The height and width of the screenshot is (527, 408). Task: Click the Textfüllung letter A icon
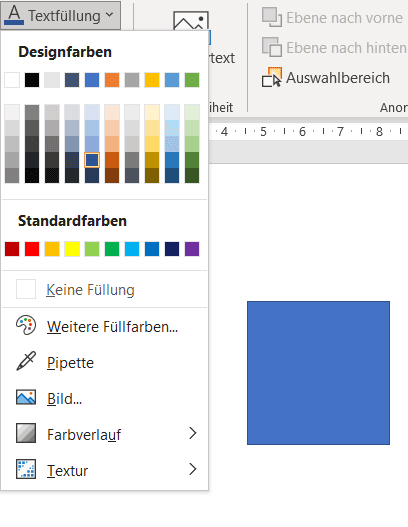pos(14,15)
